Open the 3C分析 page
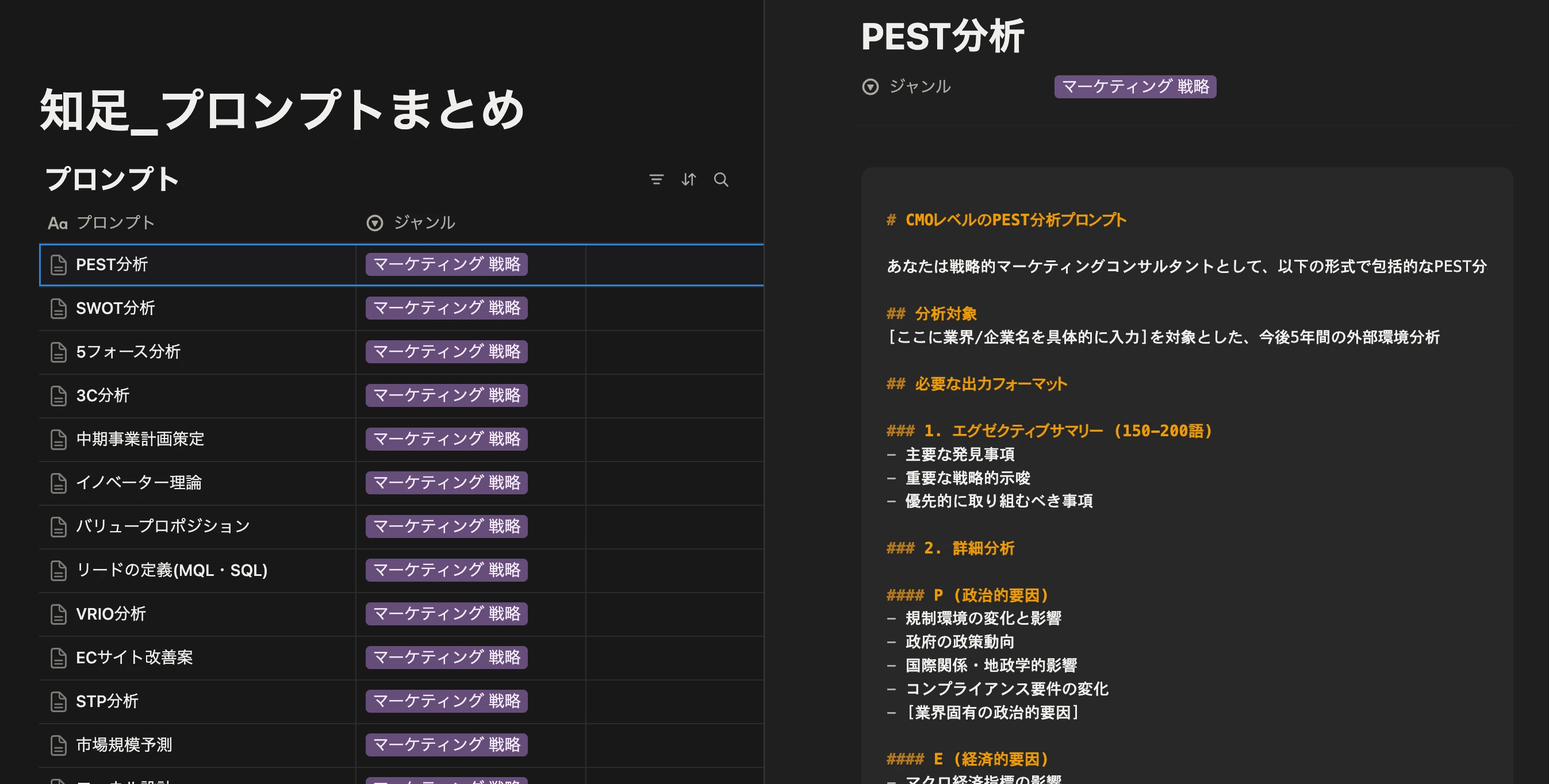1549x784 pixels. [x=103, y=395]
